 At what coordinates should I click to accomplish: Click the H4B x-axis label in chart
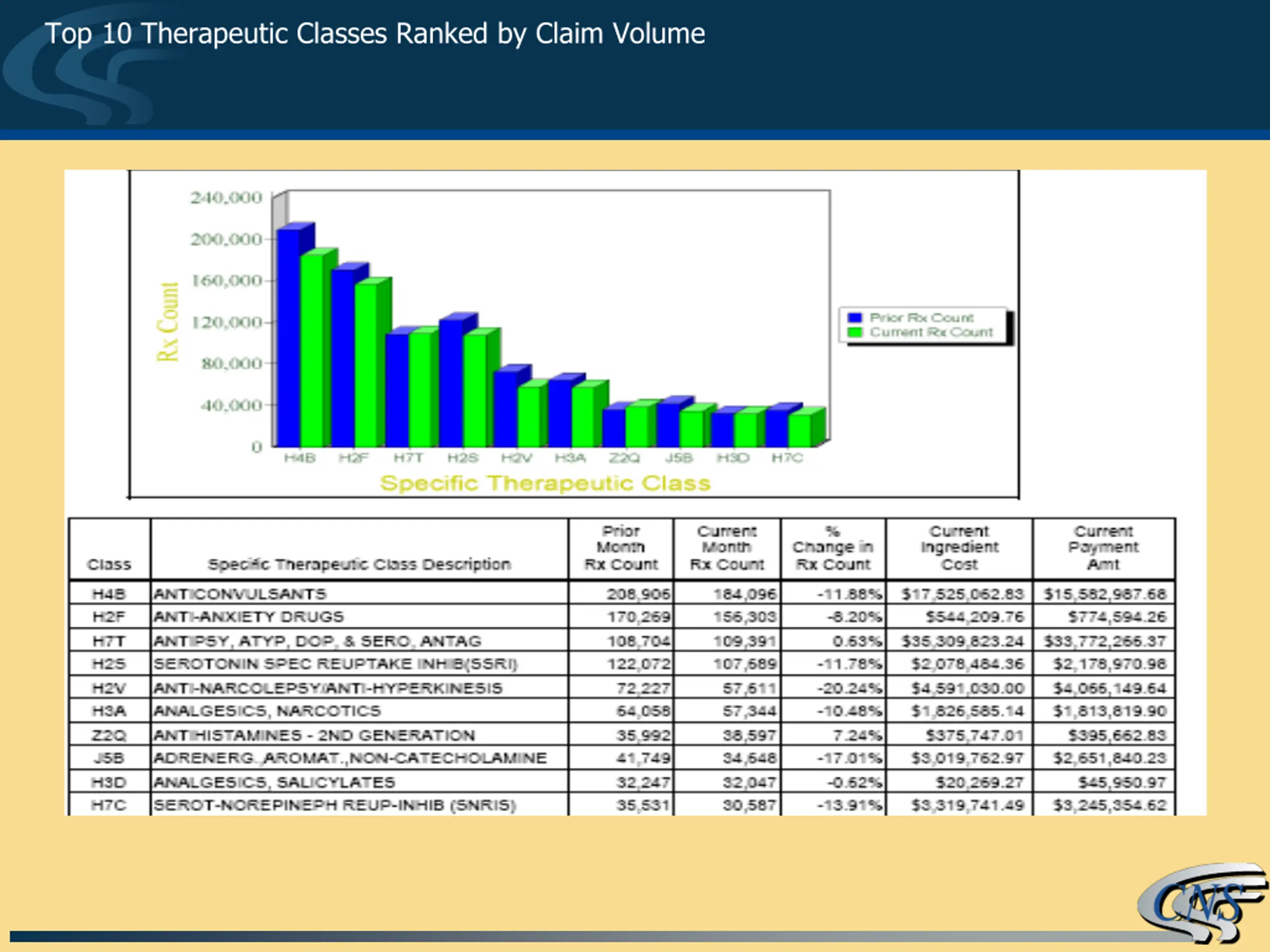(x=300, y=458)
